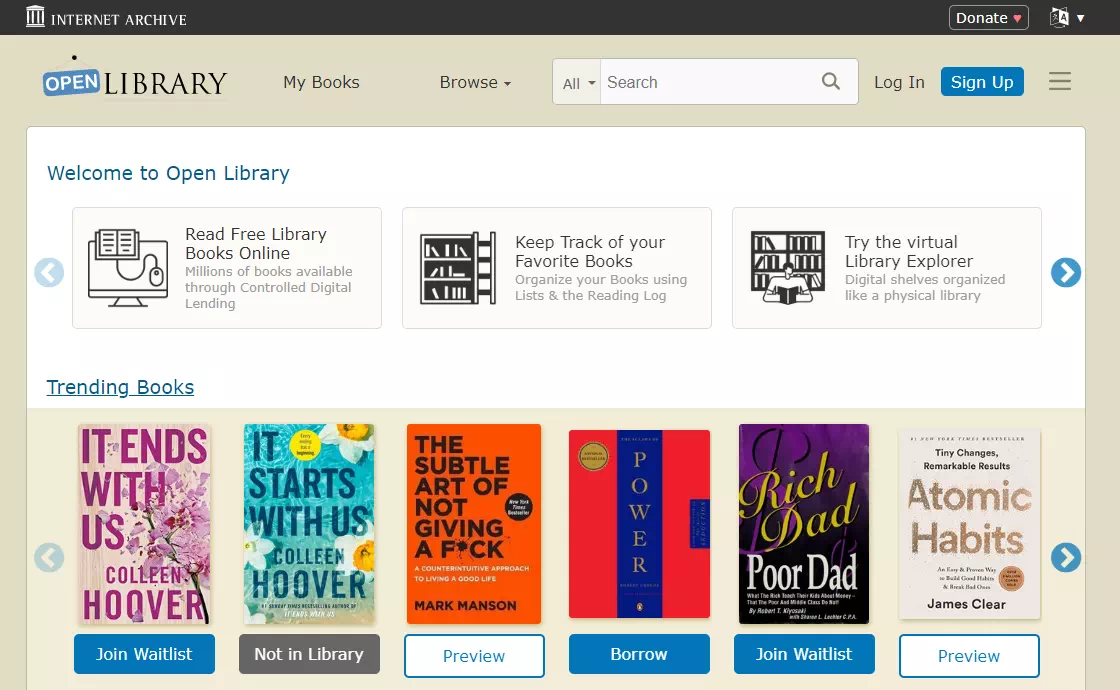The height and width of the screenshot is (690, 1120).
Task: Open Keep Track of your Favorite Books
Action: (x=590, y=251)
